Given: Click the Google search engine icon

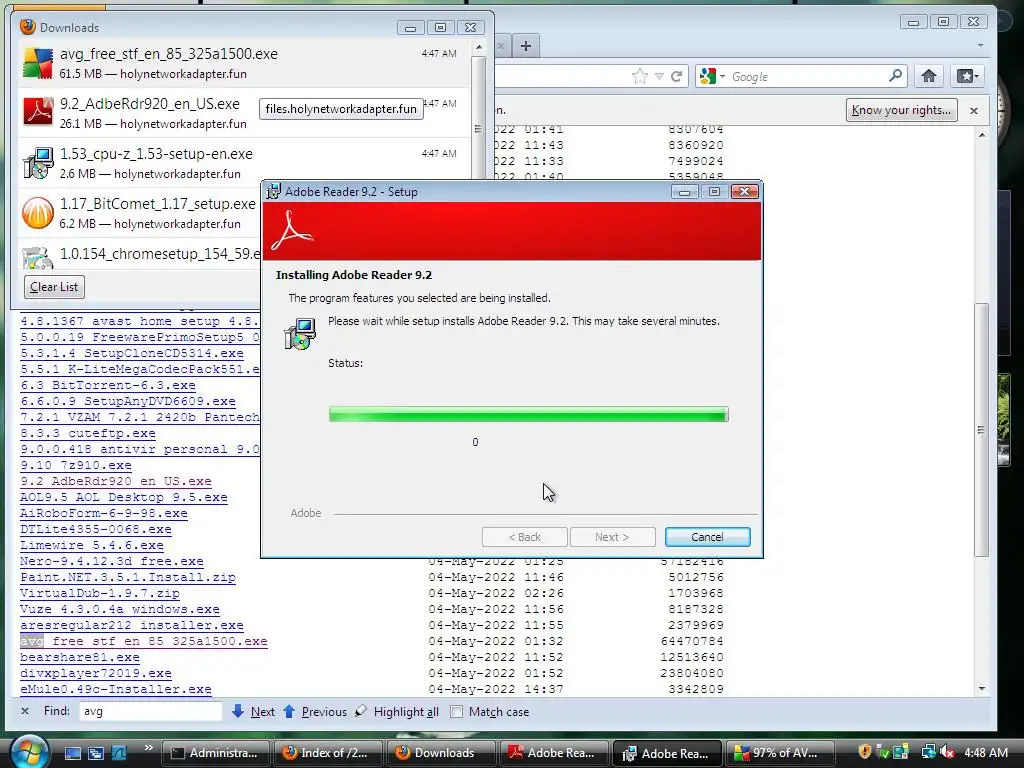Looking at the screenshot, I should [x=707, y=76].
